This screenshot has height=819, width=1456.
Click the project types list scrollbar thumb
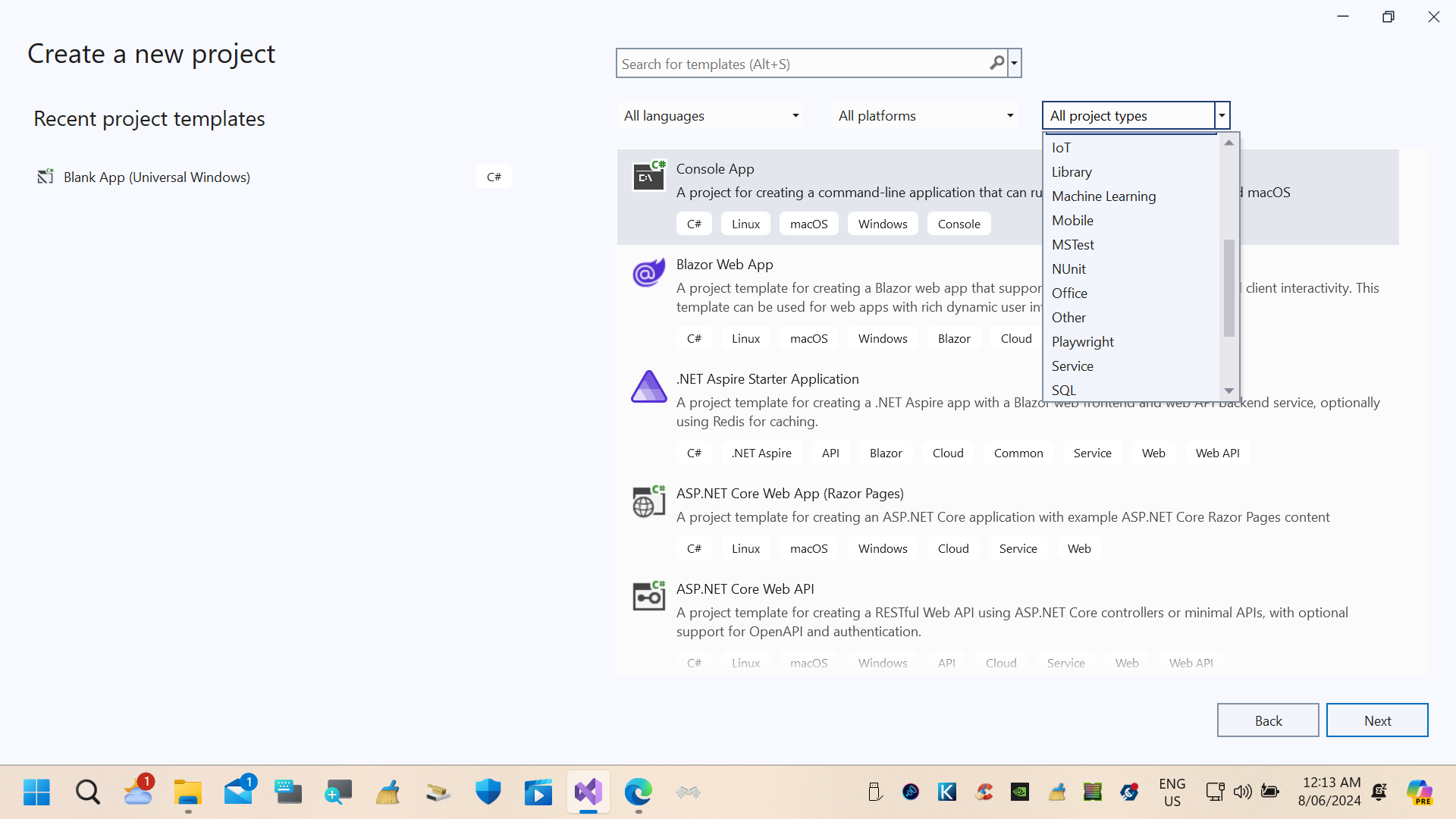(1228, 287)
